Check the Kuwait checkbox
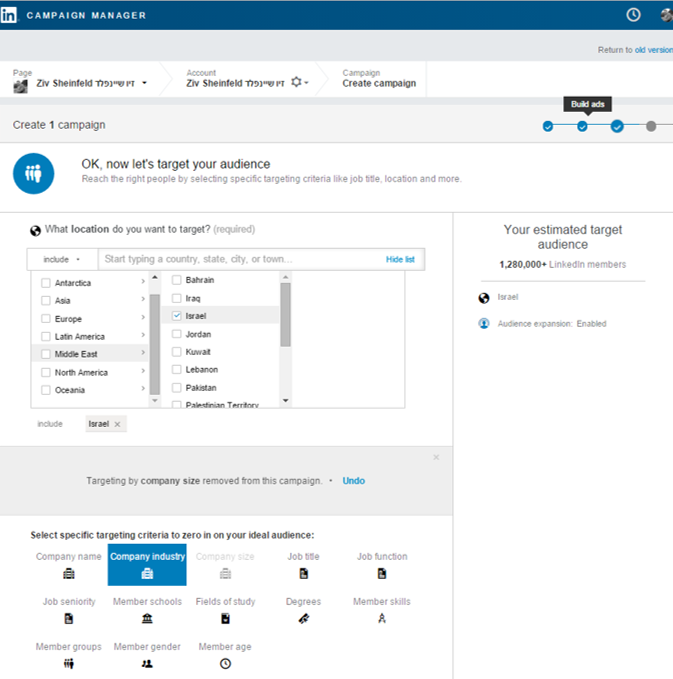This screenshot has height=679, width=673. point(176,352)
